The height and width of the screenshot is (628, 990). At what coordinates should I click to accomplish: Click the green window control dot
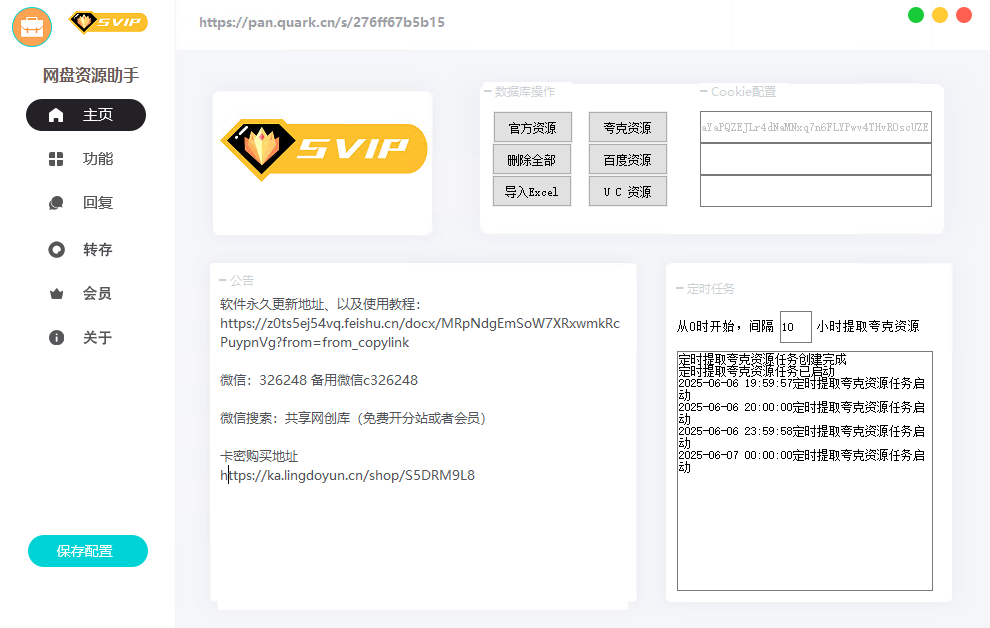tap(916, 15)
